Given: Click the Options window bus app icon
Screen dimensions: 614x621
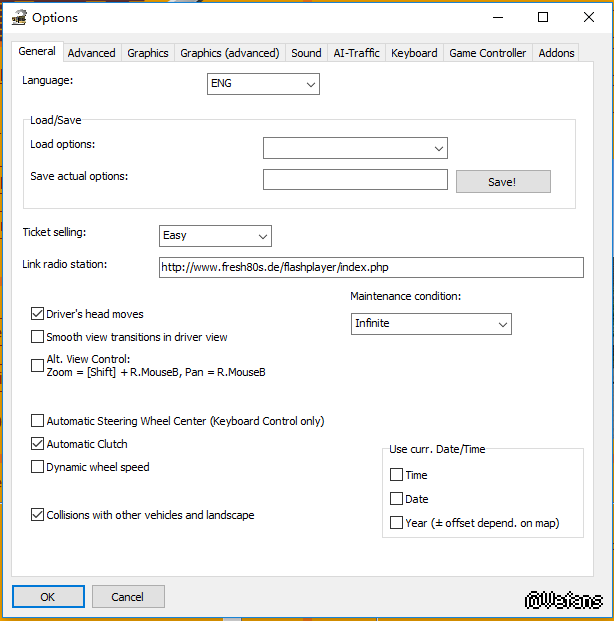Looking at the screenshot, I should [19, 18].
